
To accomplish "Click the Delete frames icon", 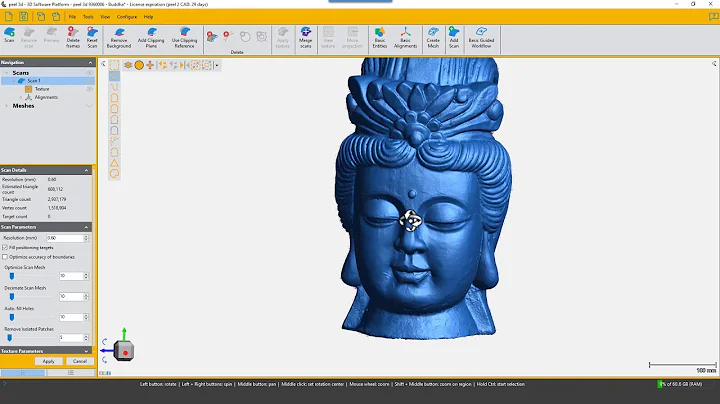I will tap(73, 32).
